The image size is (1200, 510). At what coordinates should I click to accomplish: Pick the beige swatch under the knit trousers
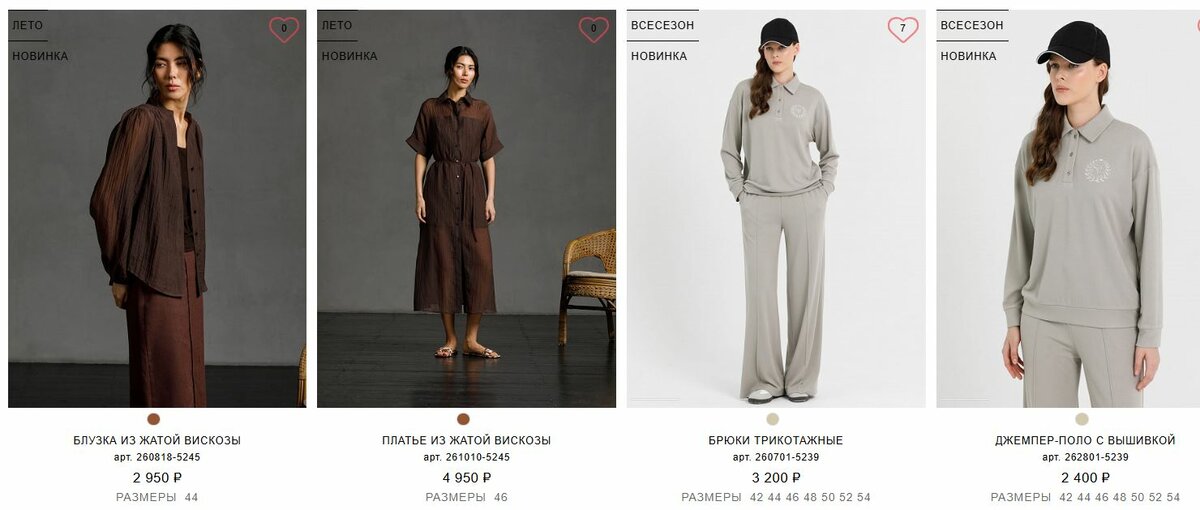click(773, 419)
